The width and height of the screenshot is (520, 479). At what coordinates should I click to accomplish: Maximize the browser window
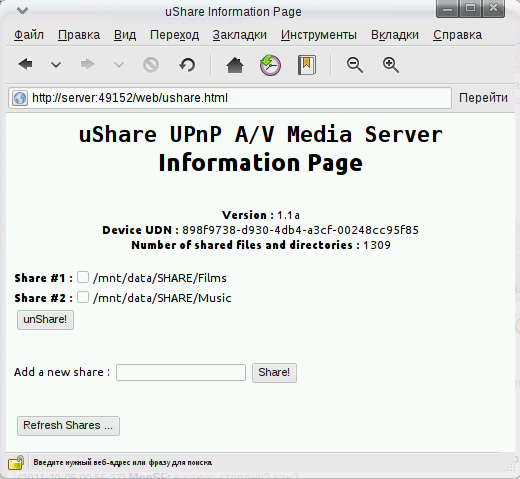click(x=470, y=8)
